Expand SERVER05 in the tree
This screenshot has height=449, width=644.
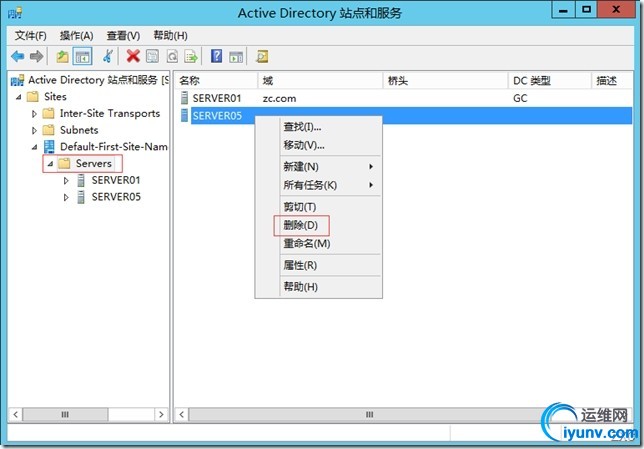pyautogui.click(x=66, y=198)
